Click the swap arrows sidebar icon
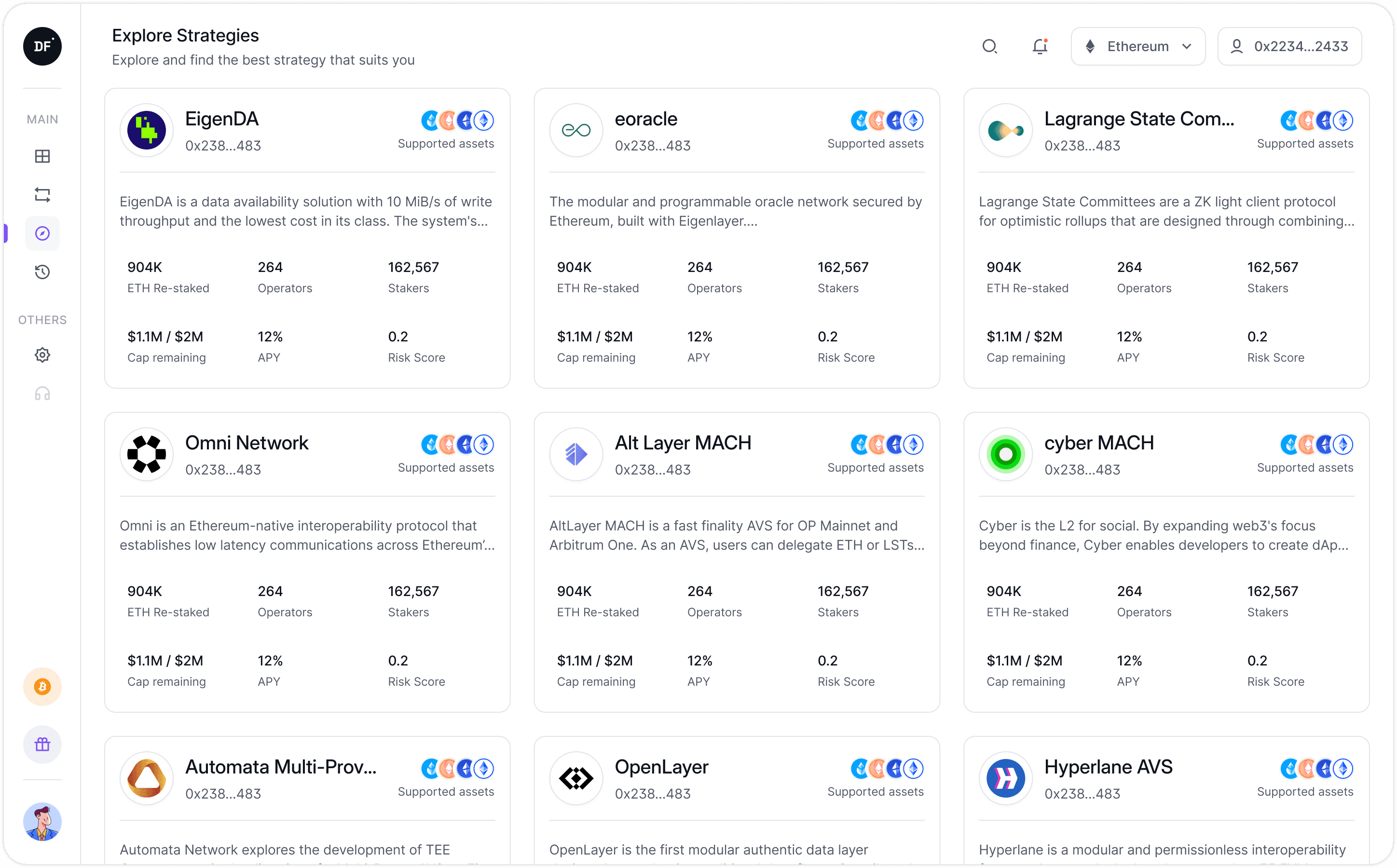This screenshot has height=868, width=1397. coord(42,195)
